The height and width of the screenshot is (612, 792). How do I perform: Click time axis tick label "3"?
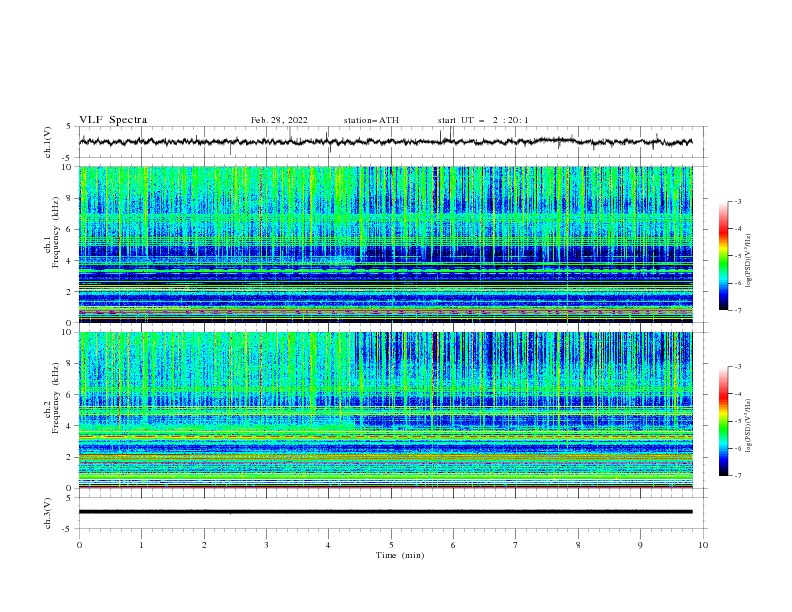click(266, 545)
